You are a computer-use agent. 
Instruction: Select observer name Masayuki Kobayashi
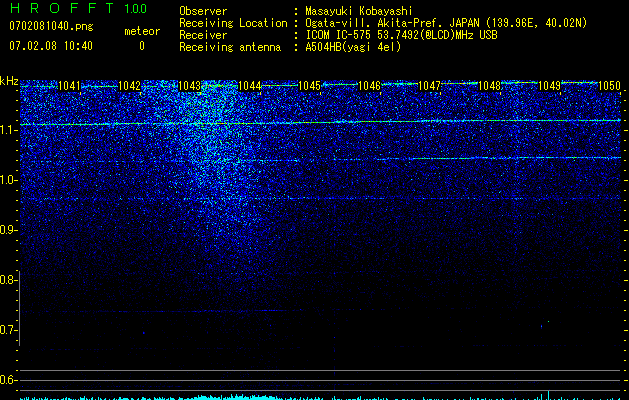click(359, 11)
